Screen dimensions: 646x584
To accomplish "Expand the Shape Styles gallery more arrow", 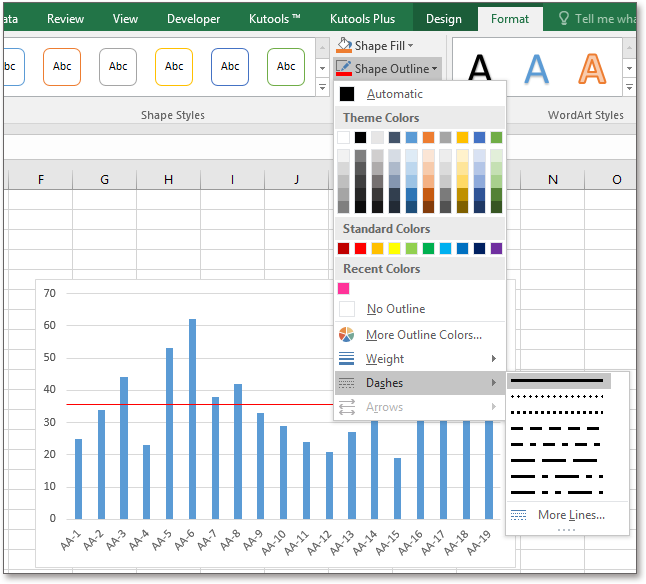I will pyautogui.click(x=322, y=88).
